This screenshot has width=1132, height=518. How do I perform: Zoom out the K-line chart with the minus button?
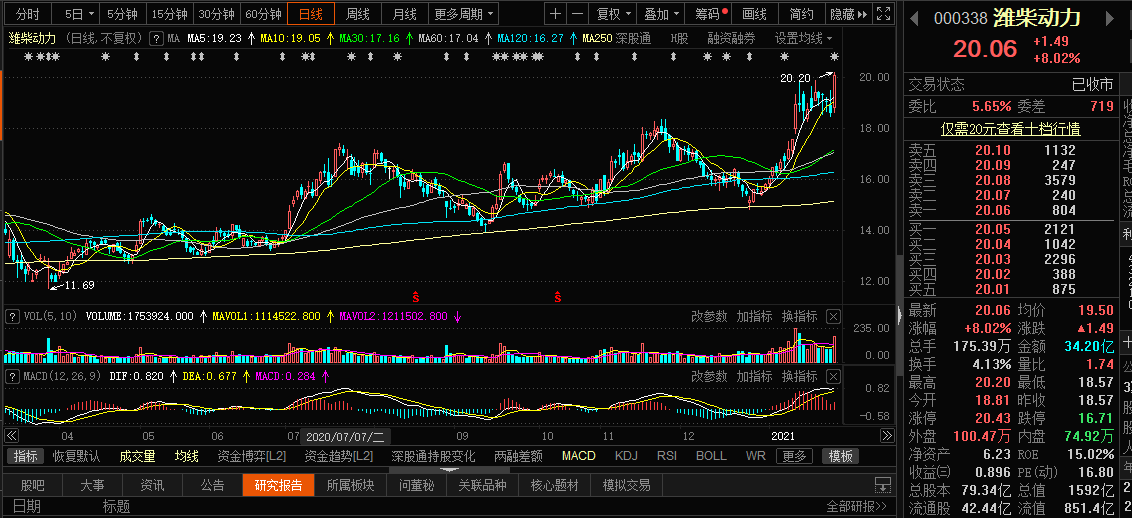[x=578, y=14]
